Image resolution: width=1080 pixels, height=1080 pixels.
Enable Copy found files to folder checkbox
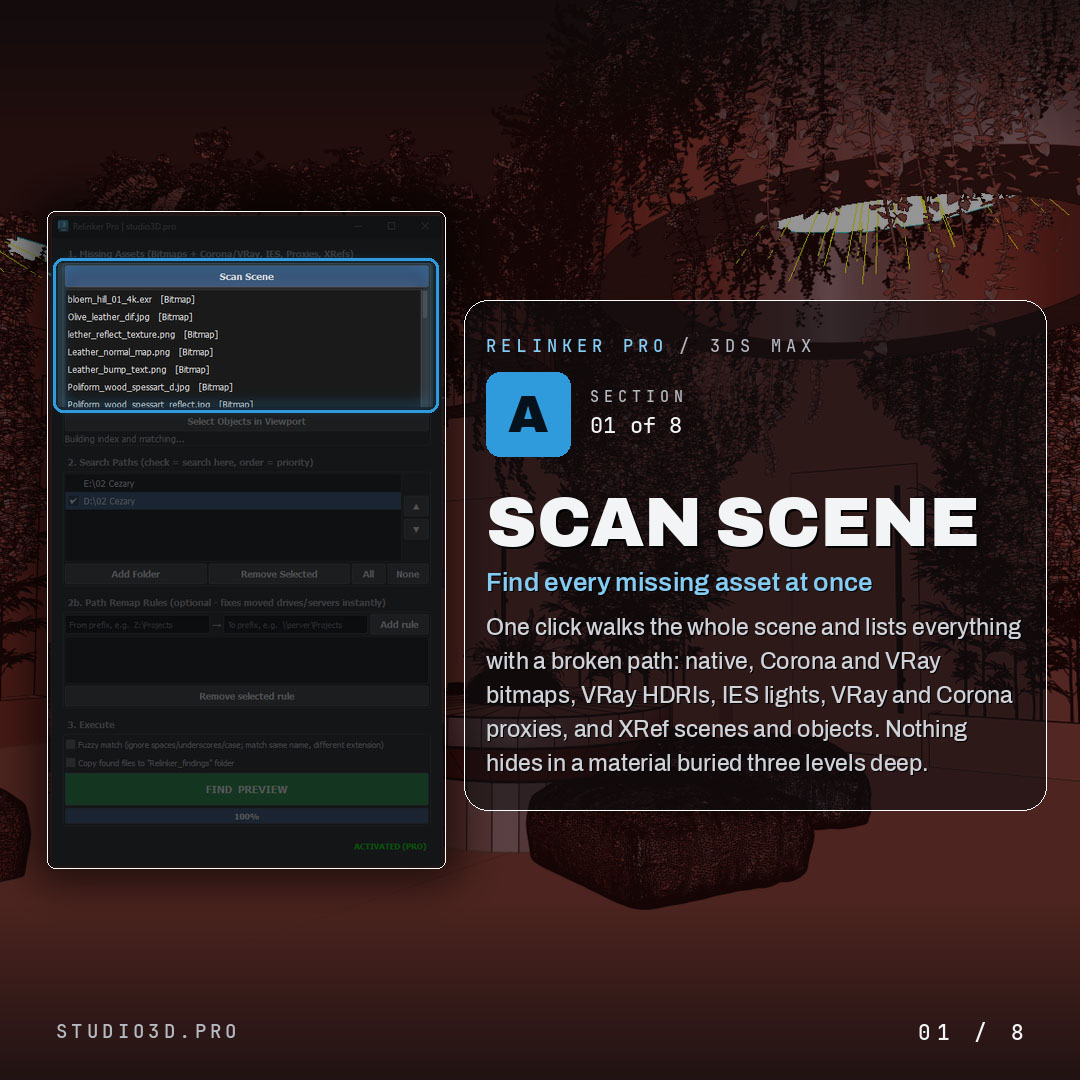[70, 762]
